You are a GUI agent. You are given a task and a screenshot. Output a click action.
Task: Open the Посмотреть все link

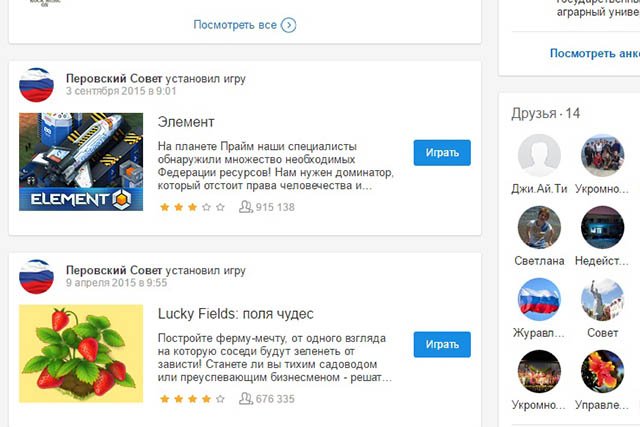point(235,25)
